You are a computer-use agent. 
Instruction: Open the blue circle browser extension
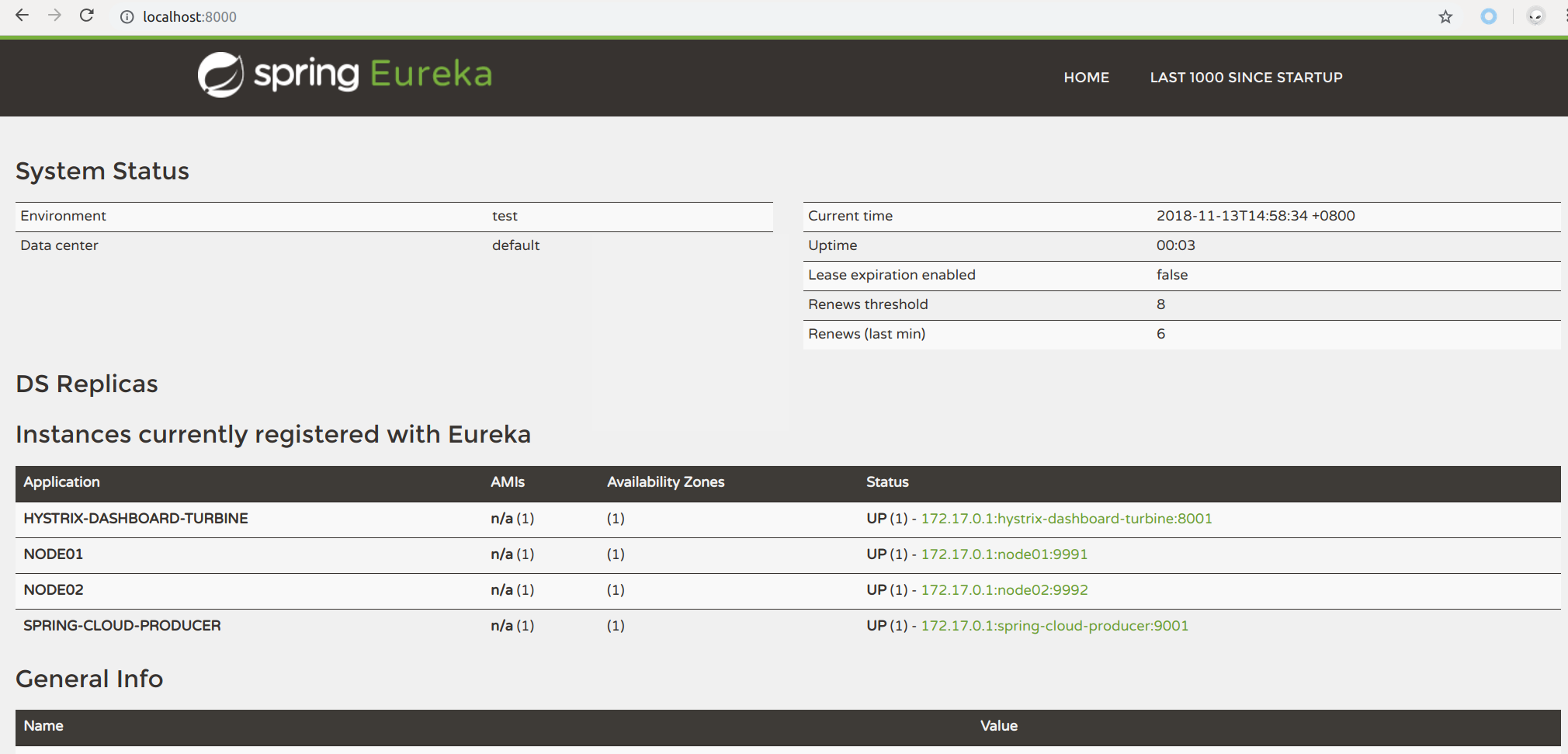1489,16
